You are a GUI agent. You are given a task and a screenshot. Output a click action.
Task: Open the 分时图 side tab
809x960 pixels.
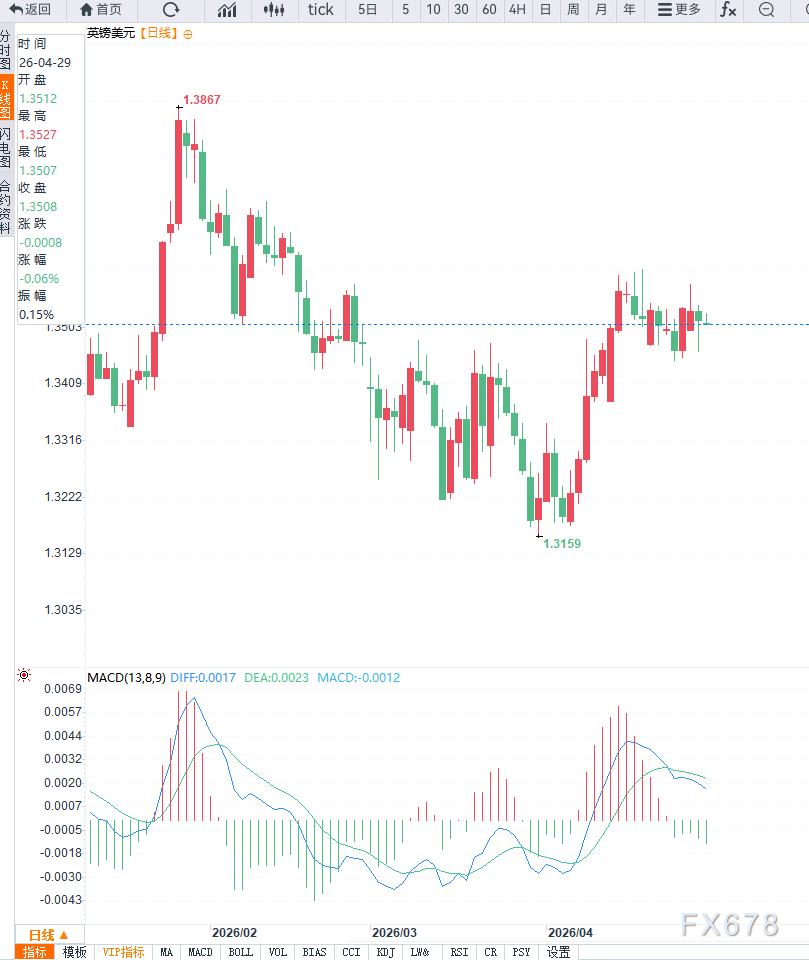click(x=6, y=49)
